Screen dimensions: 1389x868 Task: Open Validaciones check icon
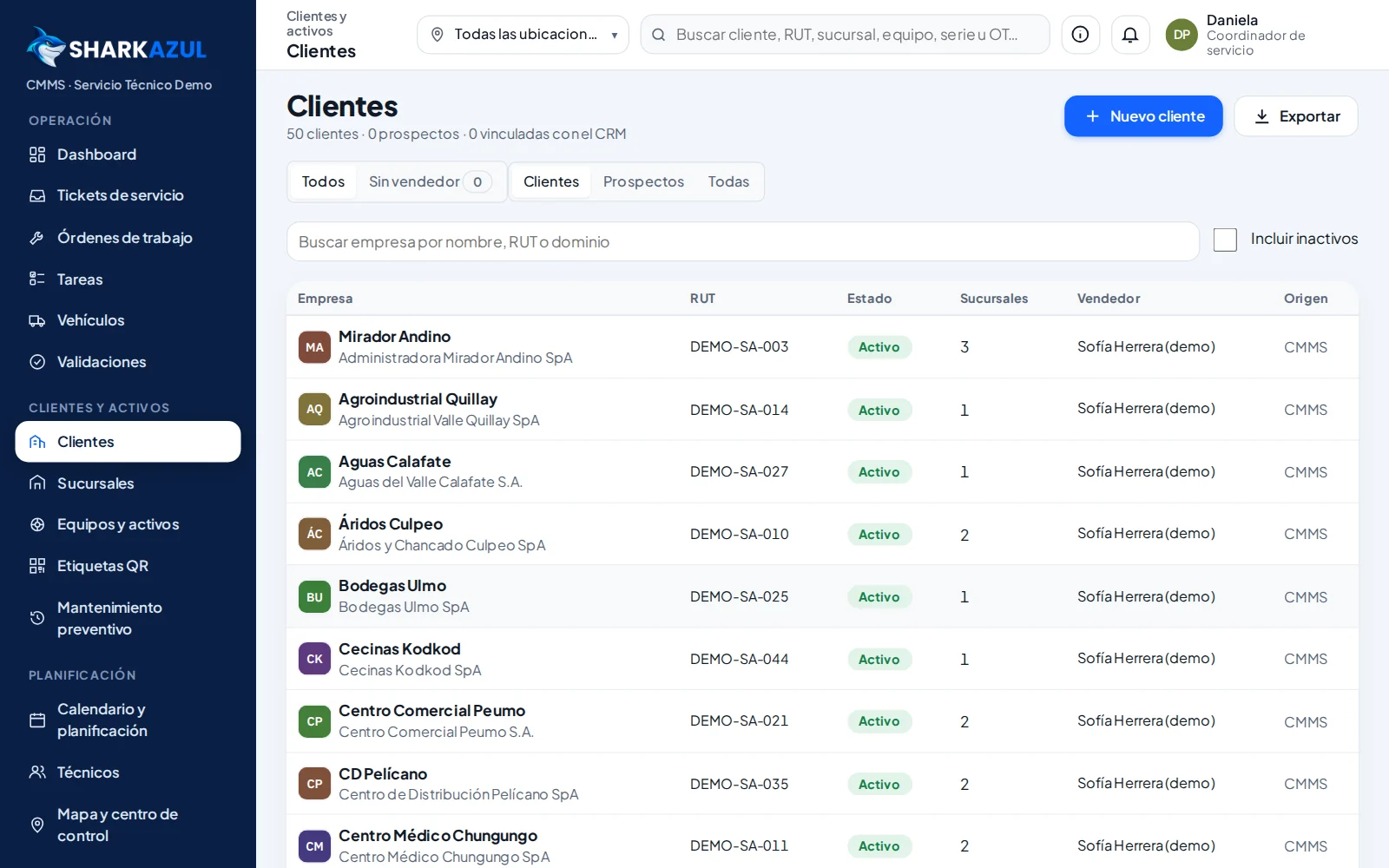pos(37,362)
